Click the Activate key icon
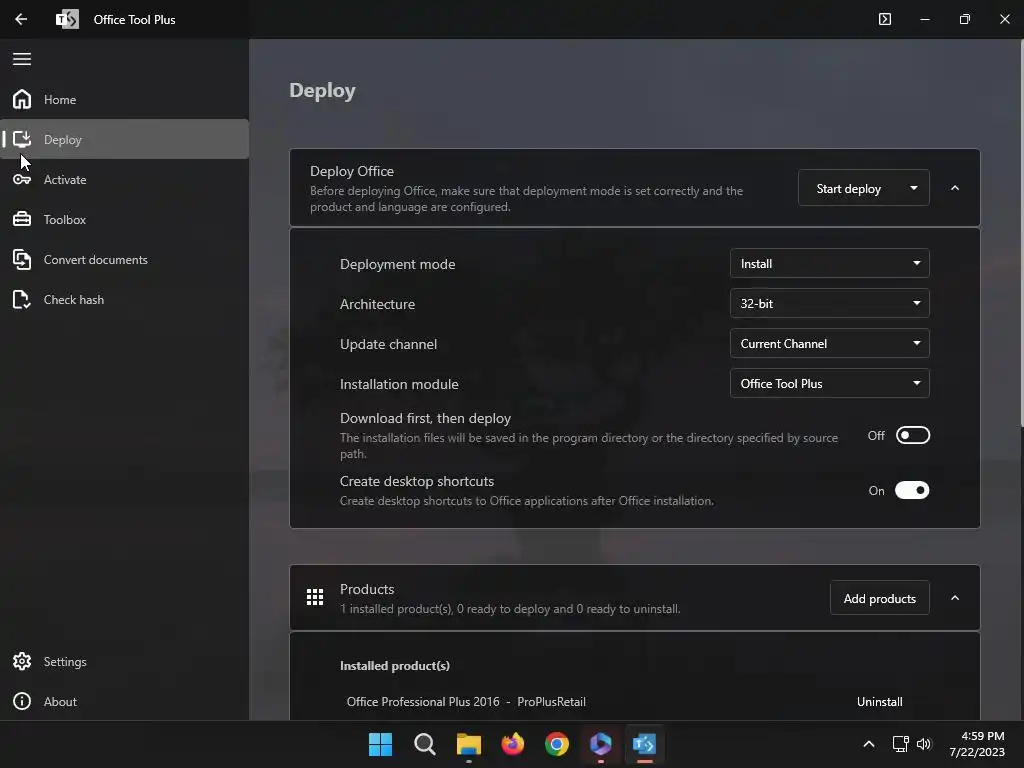 (x=22, y=180)
